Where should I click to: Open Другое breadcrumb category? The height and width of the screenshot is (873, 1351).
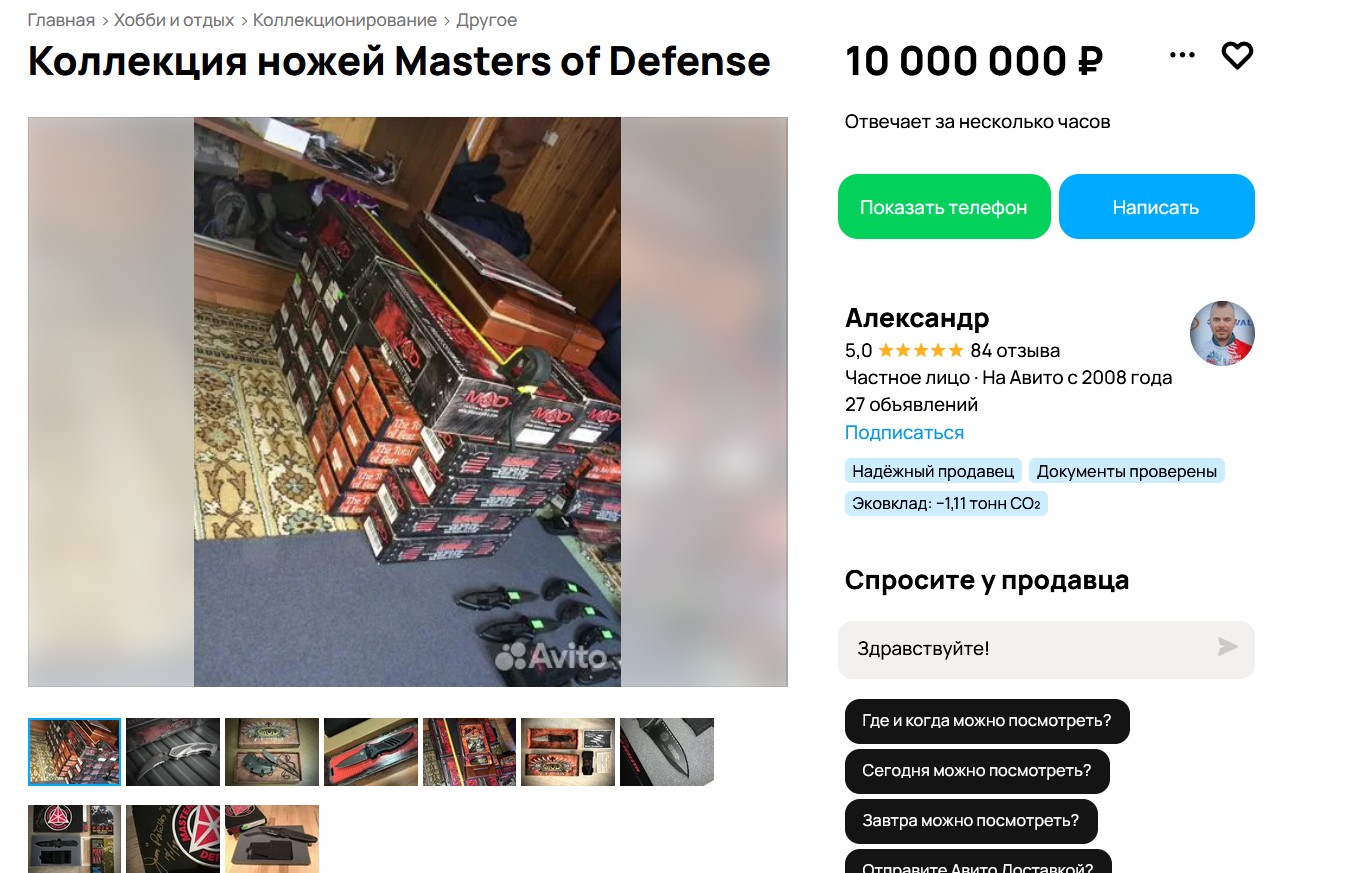pos(487,20)
